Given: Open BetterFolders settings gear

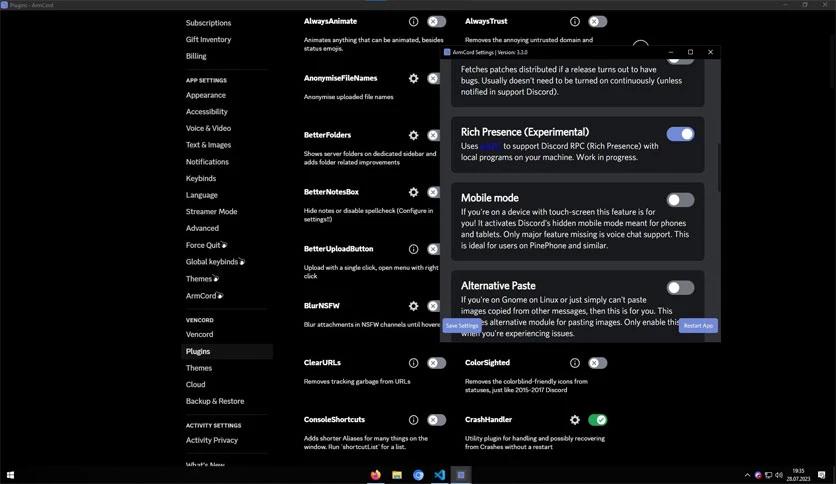Looking at the screenshot, I should [413, 135].
